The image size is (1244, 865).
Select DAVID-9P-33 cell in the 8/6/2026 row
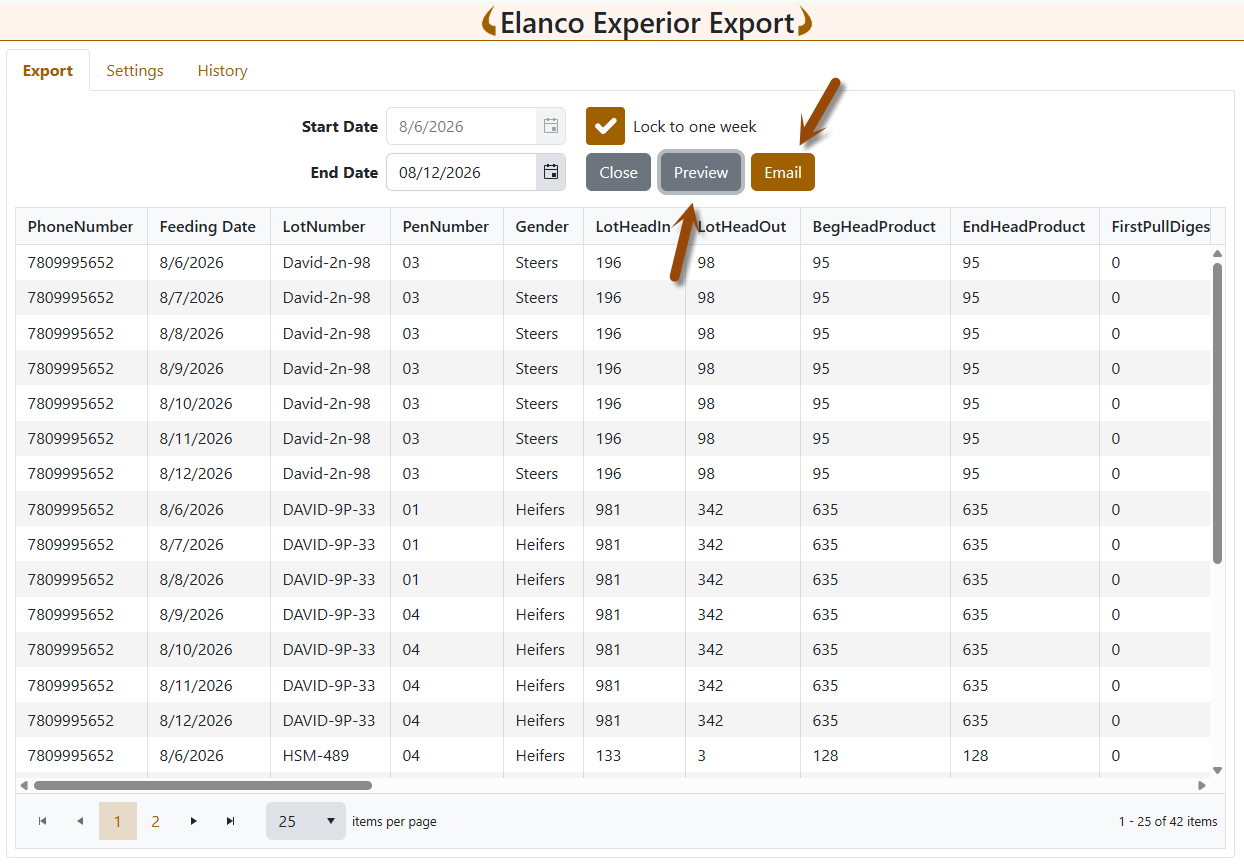point(329,510)
